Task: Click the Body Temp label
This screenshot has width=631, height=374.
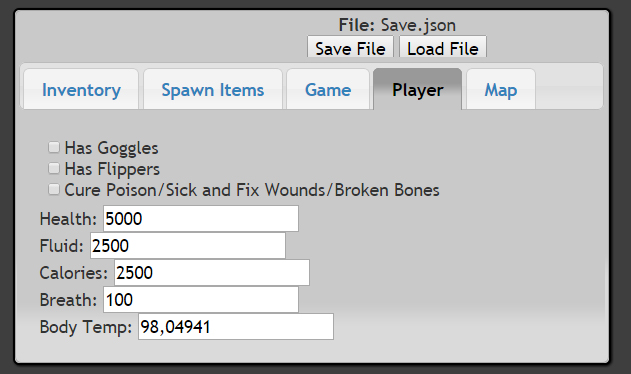Action: click(86, 327)
